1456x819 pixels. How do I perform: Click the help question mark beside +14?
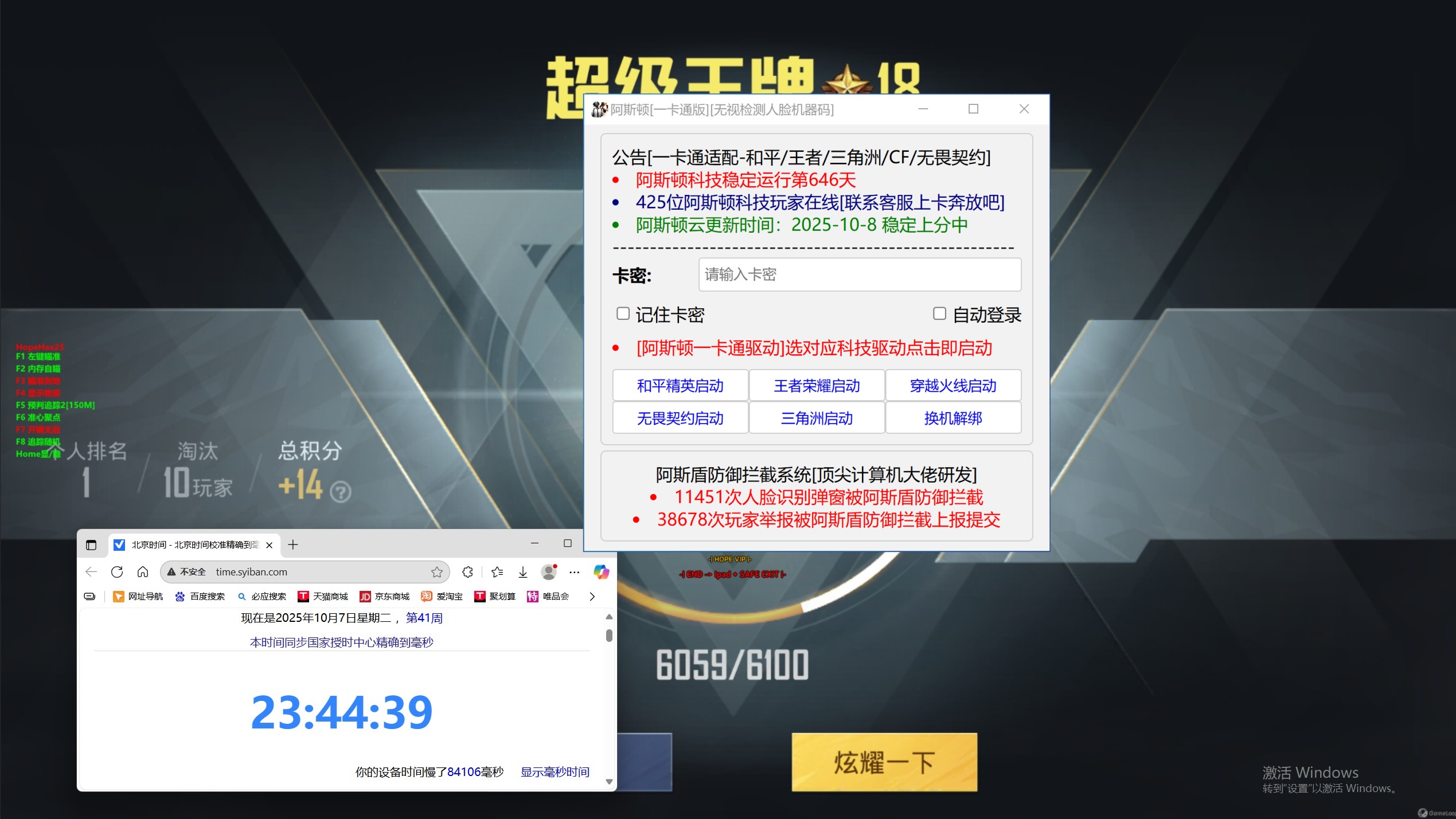coord(341,492)
